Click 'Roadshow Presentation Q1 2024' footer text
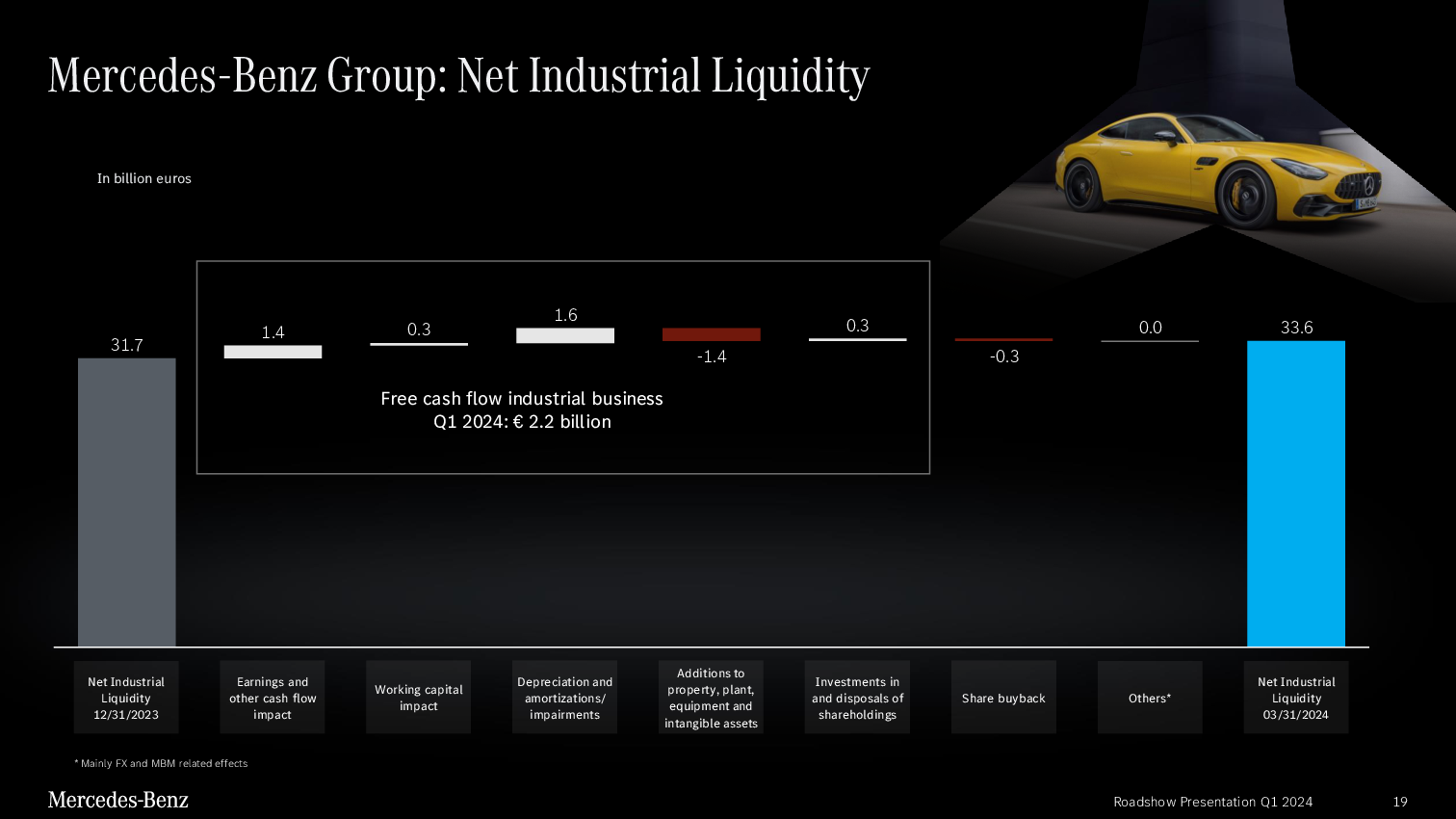The image size is (1456, 819). (1212, 802)
